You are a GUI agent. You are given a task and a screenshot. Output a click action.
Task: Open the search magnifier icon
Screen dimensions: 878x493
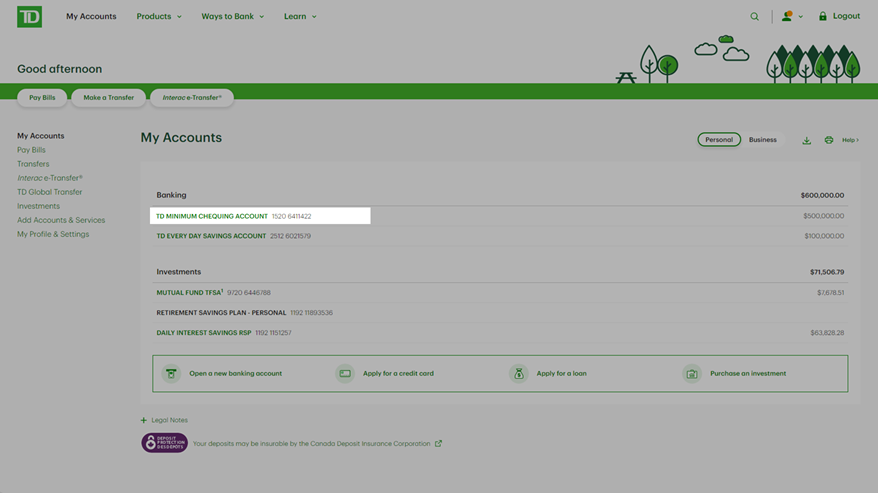755,17
